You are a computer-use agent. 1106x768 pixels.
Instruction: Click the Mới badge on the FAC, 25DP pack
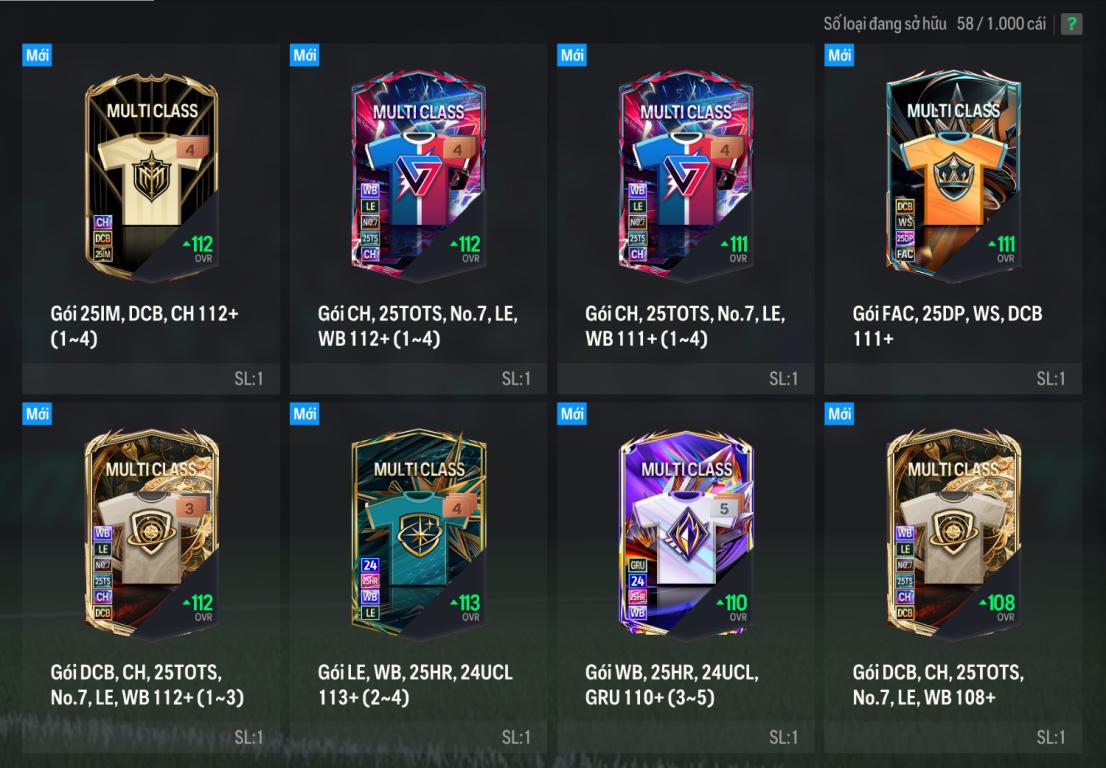pyautogui.click(x=839, y=54)
